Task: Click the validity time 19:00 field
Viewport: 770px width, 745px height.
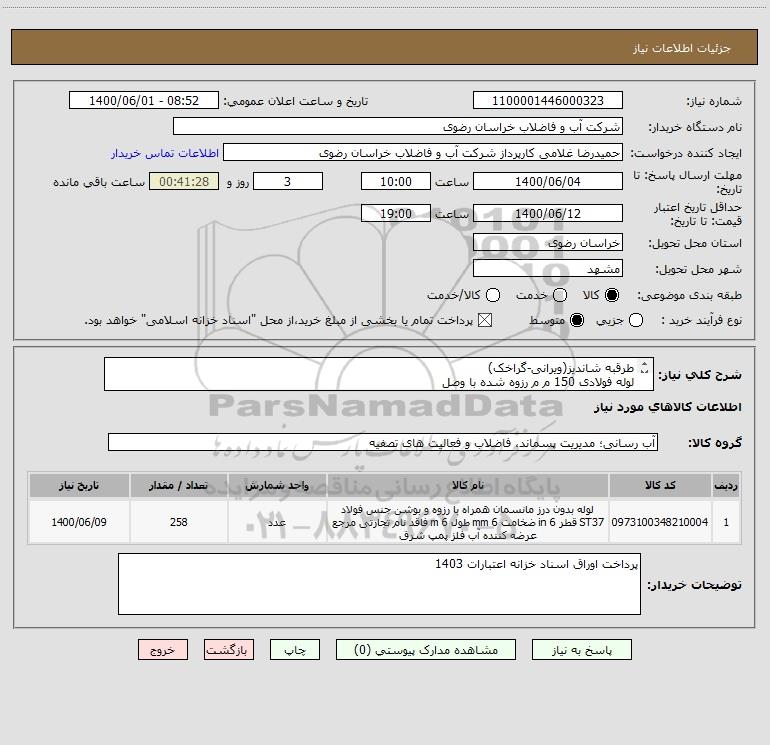Action: point(396,213)
